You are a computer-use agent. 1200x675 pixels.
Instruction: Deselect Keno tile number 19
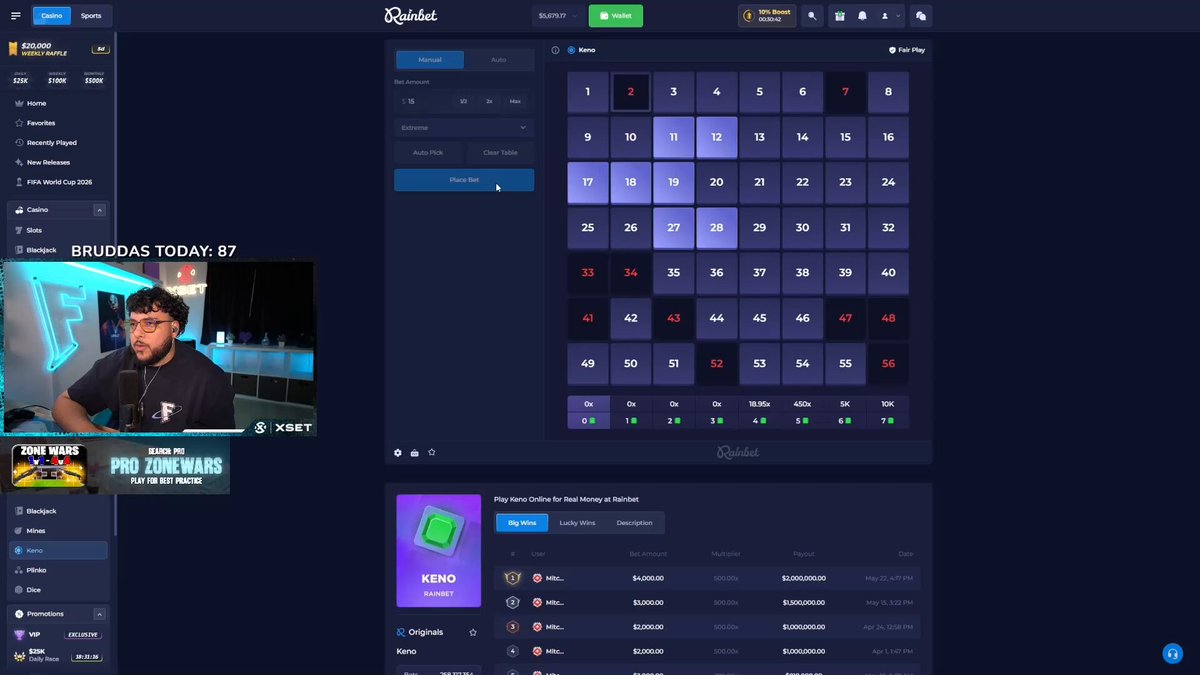click(674, 183)
